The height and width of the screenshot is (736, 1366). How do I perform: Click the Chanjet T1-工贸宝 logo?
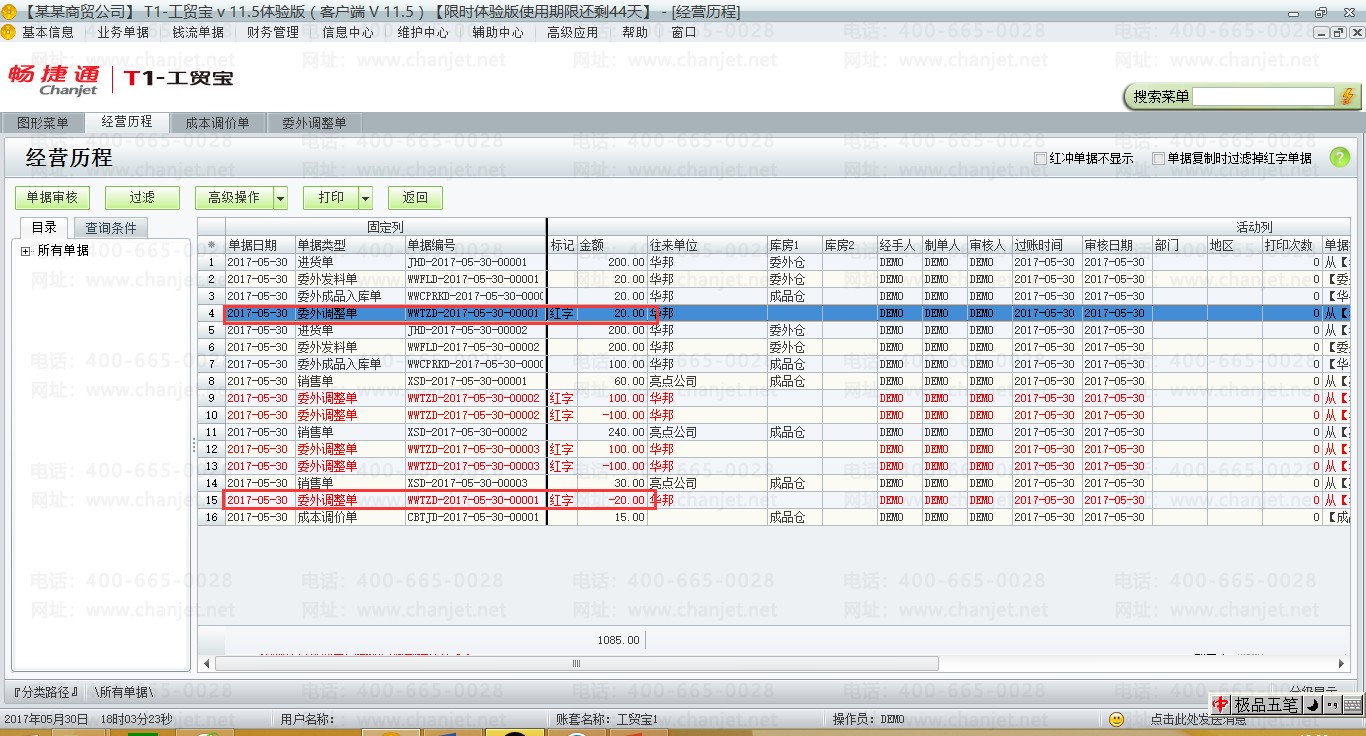(x=120, y=79)
